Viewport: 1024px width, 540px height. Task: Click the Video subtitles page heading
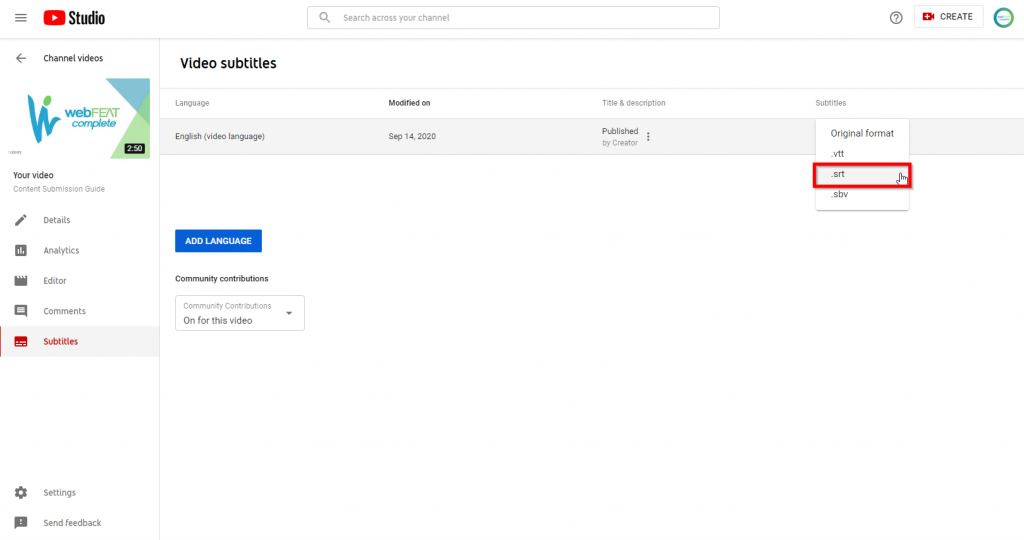pos(229,63)
